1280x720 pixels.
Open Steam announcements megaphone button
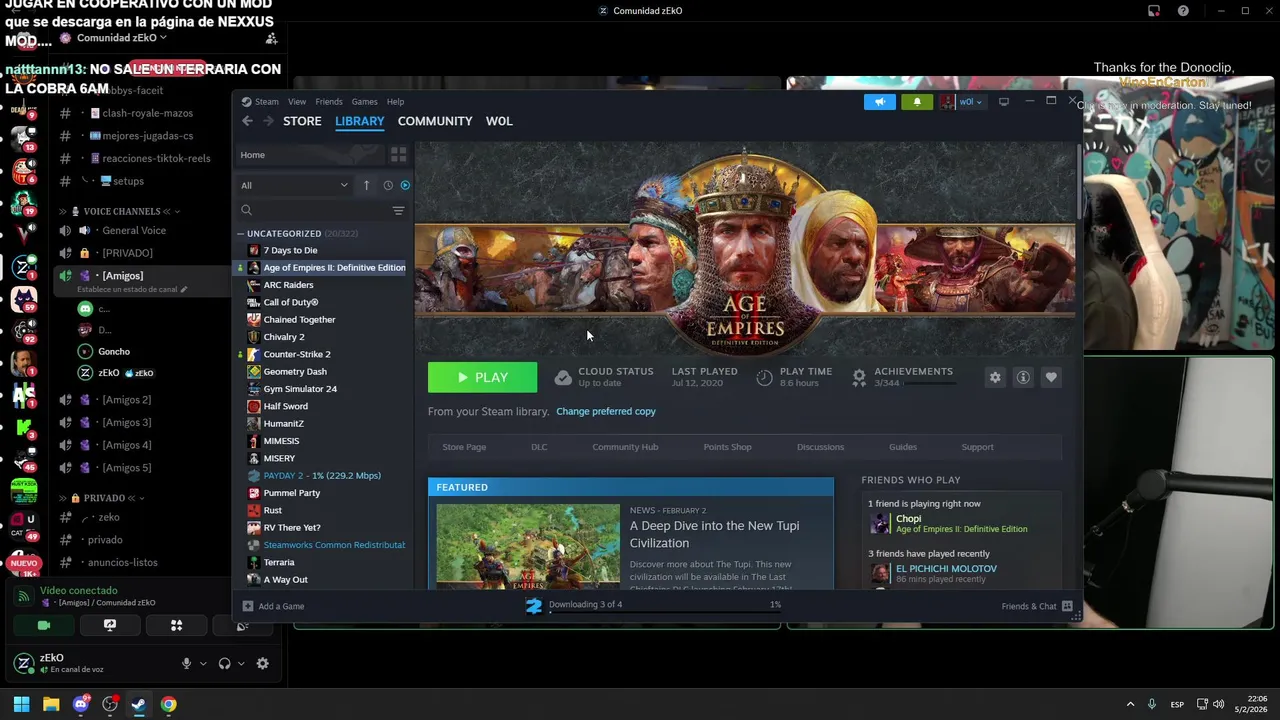pyautogui.click(x=880, y=102)
